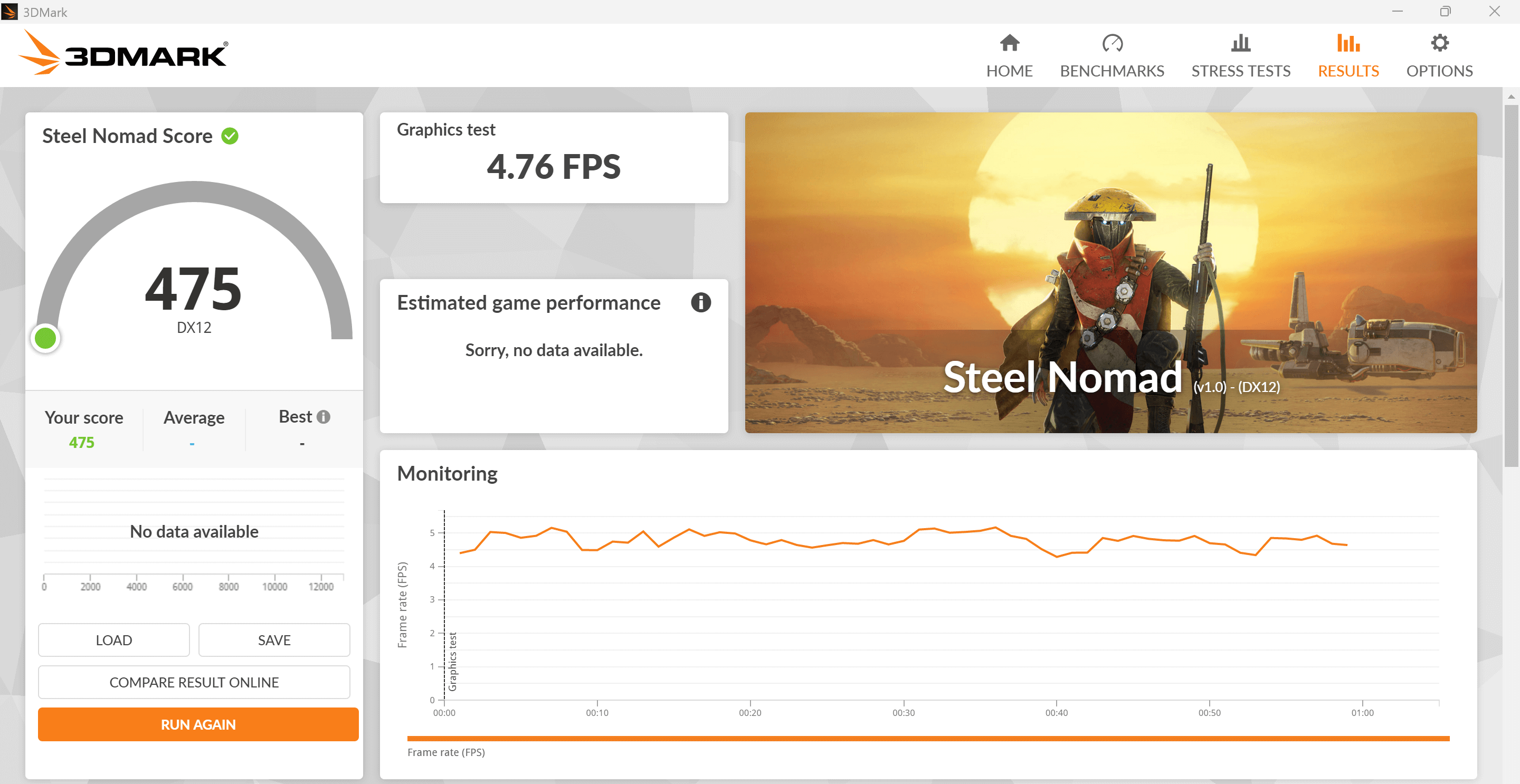Click the Stress Tests bar chart icon
The image size is (1520, 784).
click(x=1240, y=43)
